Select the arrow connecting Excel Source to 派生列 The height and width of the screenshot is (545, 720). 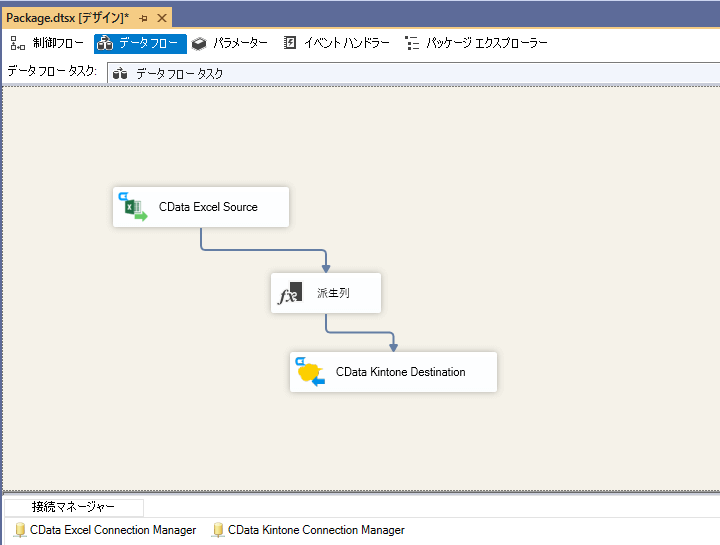coord(264,250)
